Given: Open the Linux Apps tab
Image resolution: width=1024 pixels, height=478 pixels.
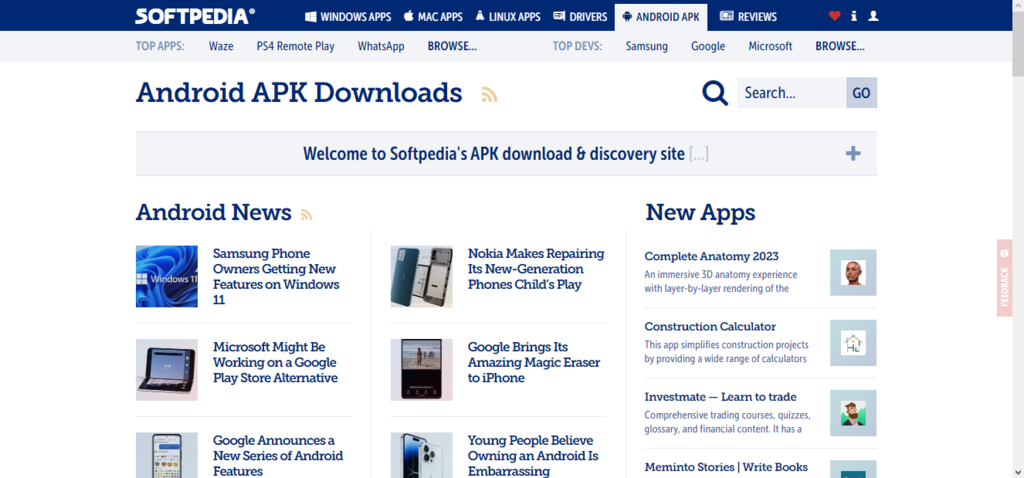Looking at the screenshot, I should [507, 16].
